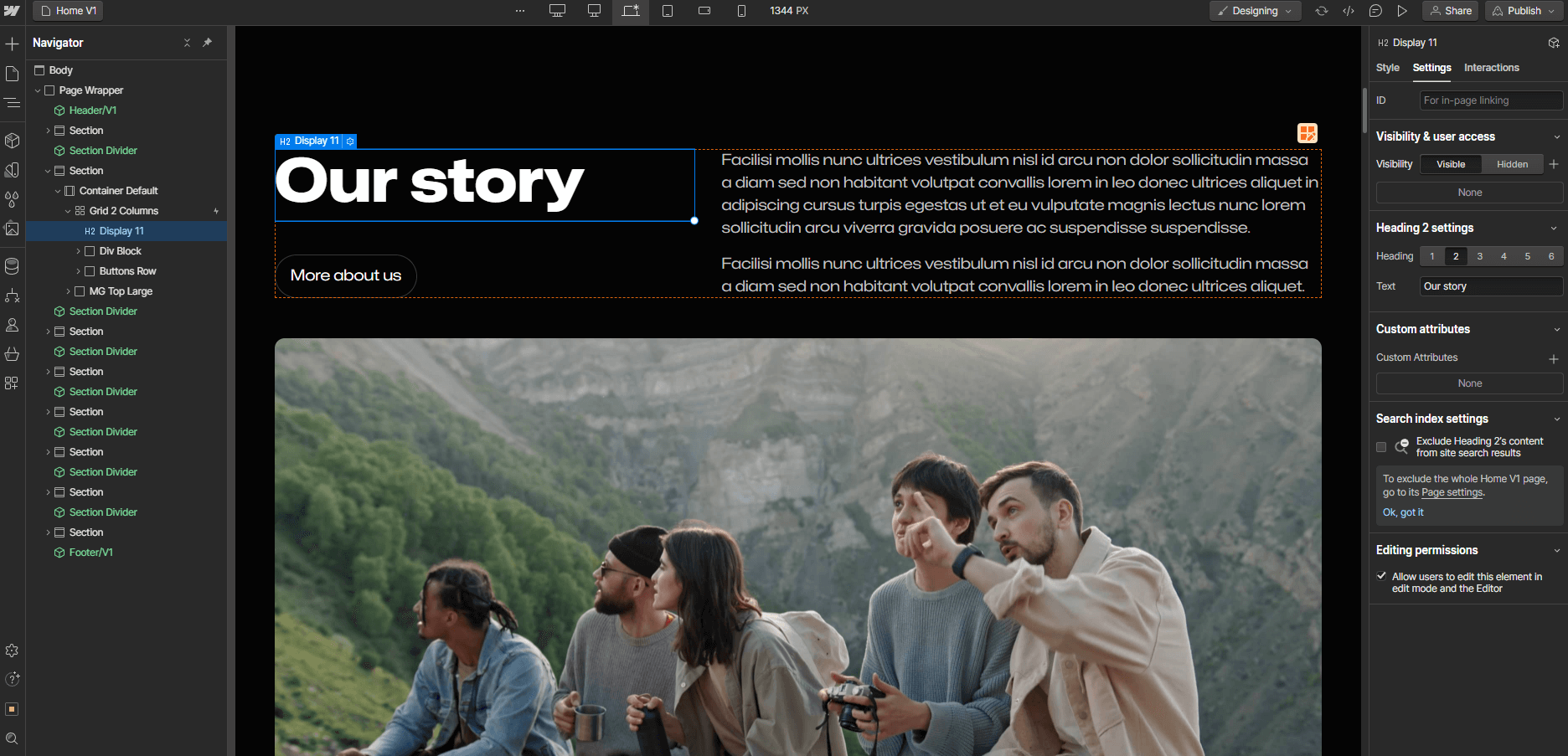Uncheck allow users to edit this element

point(1381,576)
